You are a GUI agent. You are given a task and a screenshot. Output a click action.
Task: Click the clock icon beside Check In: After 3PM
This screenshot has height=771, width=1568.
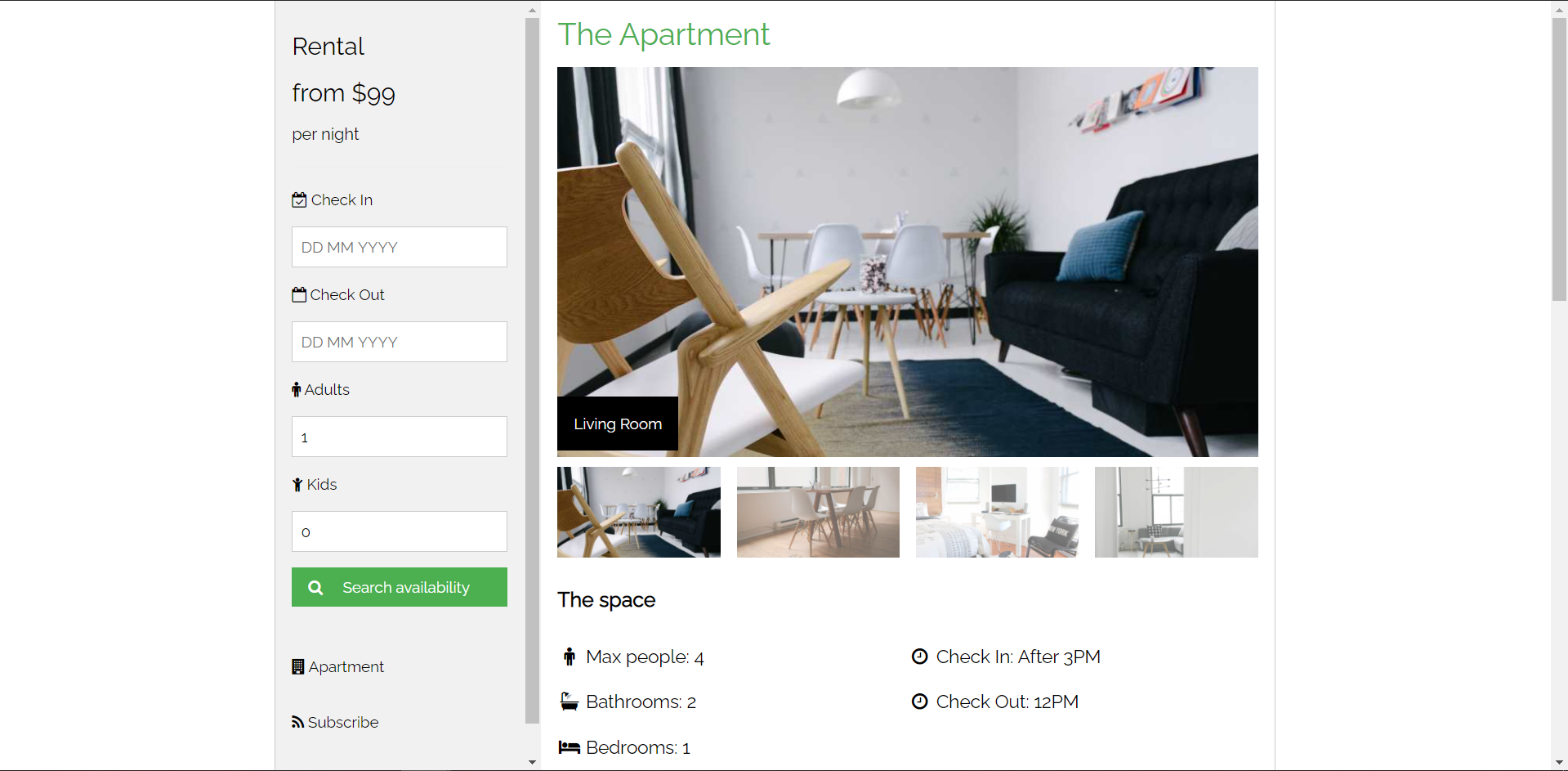click(920, 657)
